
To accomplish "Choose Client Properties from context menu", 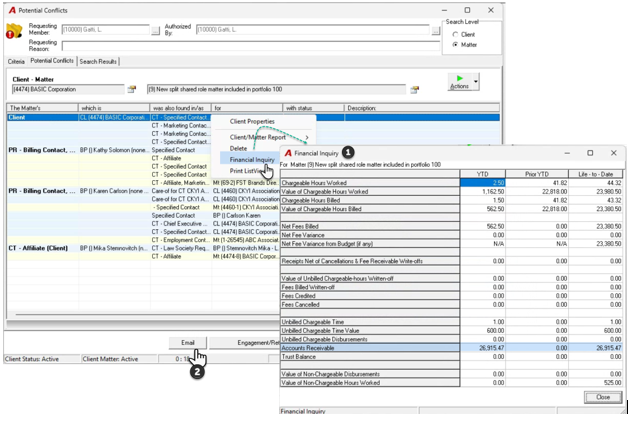I will [252, 121].
